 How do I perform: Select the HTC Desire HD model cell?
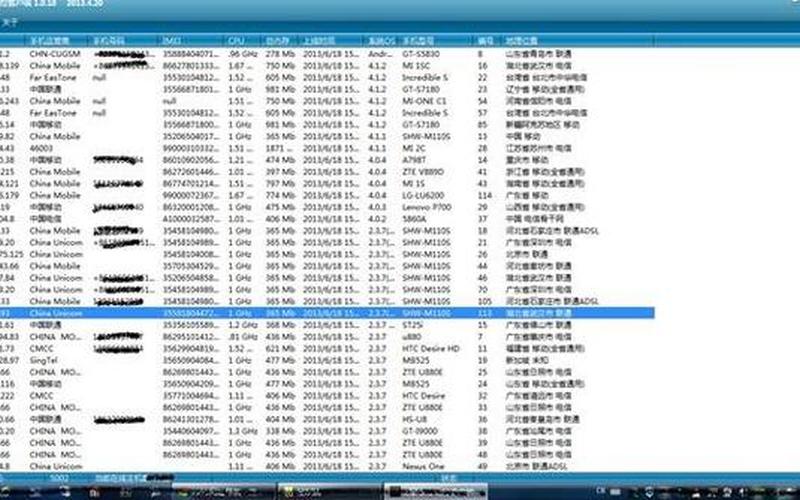coord(431,348)
